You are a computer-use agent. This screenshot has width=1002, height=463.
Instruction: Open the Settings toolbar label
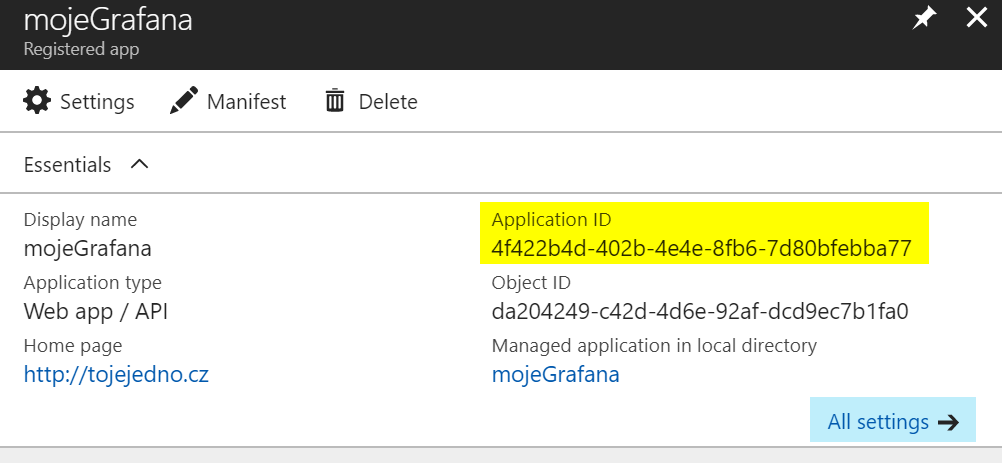97,102
